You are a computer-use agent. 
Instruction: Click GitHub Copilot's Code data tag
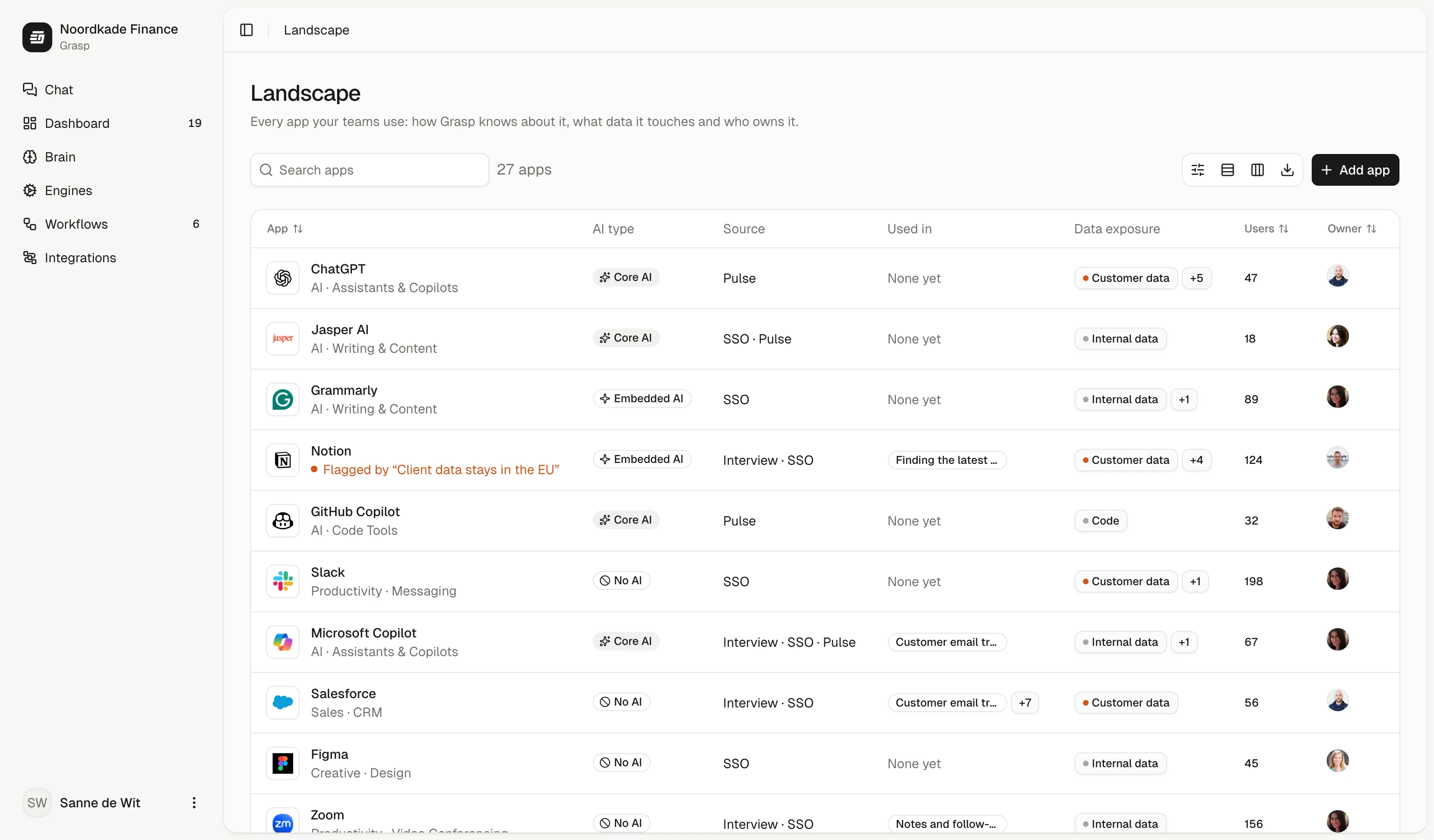(1101, 521)
